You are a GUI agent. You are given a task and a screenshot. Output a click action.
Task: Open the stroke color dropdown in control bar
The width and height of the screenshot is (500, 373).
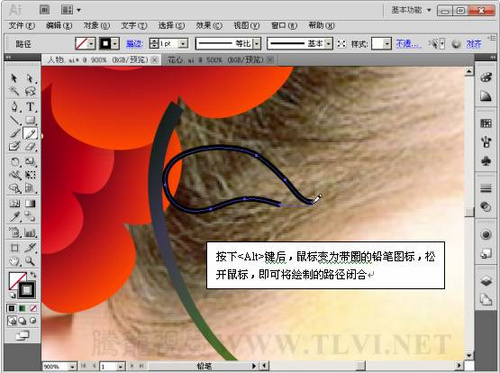click(x=115, y=44)
